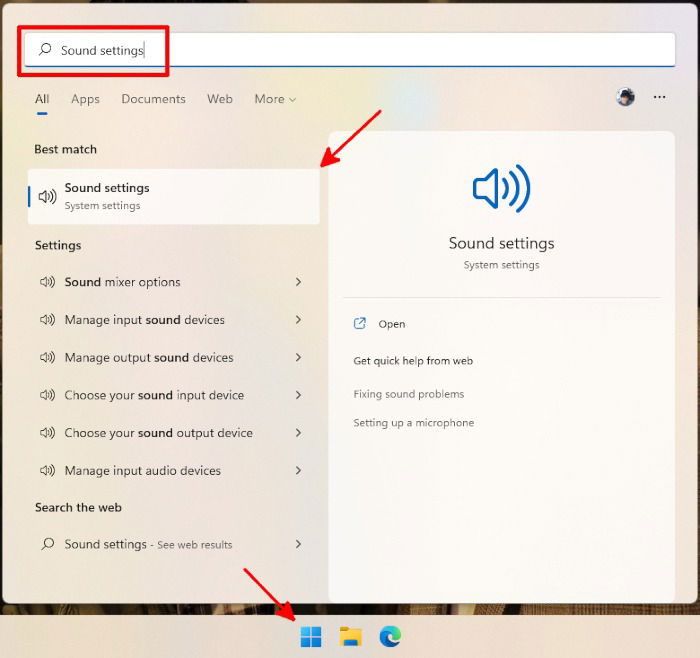The width and height of the screenshot is (700, 658).
Task: Open the three-dot options menu
Action: pos(659,97)
